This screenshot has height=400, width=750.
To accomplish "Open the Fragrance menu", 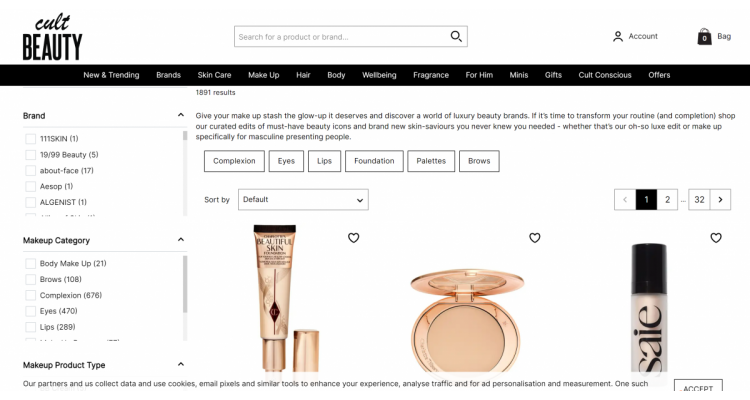I will coord(431,75).
